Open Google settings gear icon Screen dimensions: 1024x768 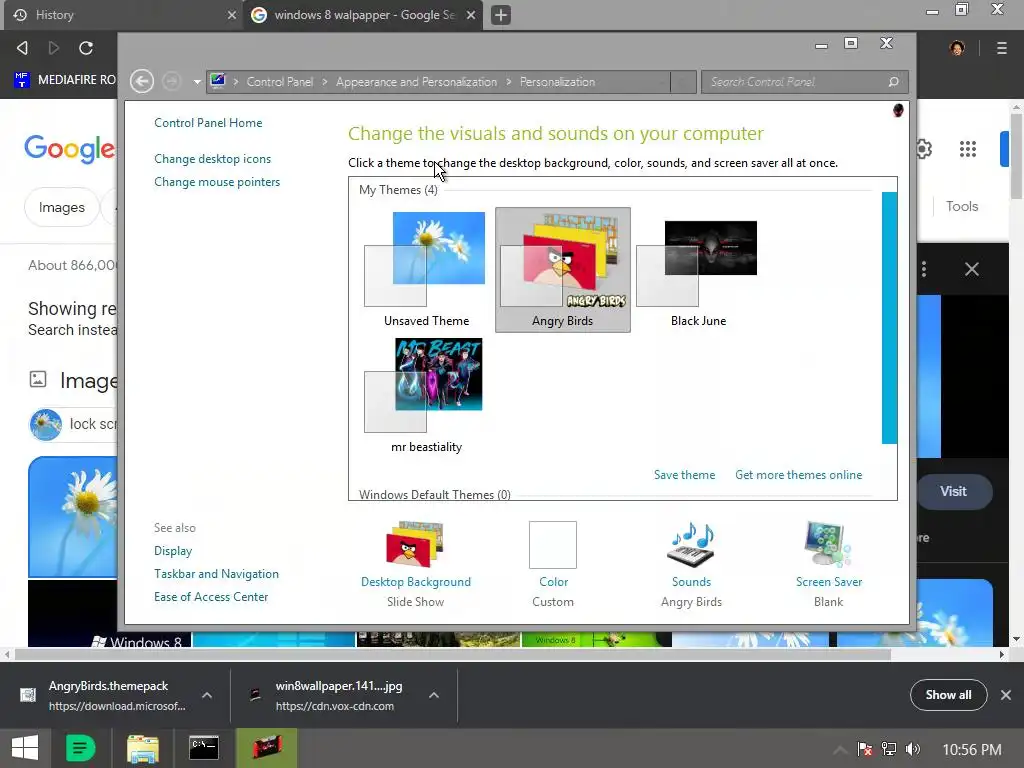point(923,149)
